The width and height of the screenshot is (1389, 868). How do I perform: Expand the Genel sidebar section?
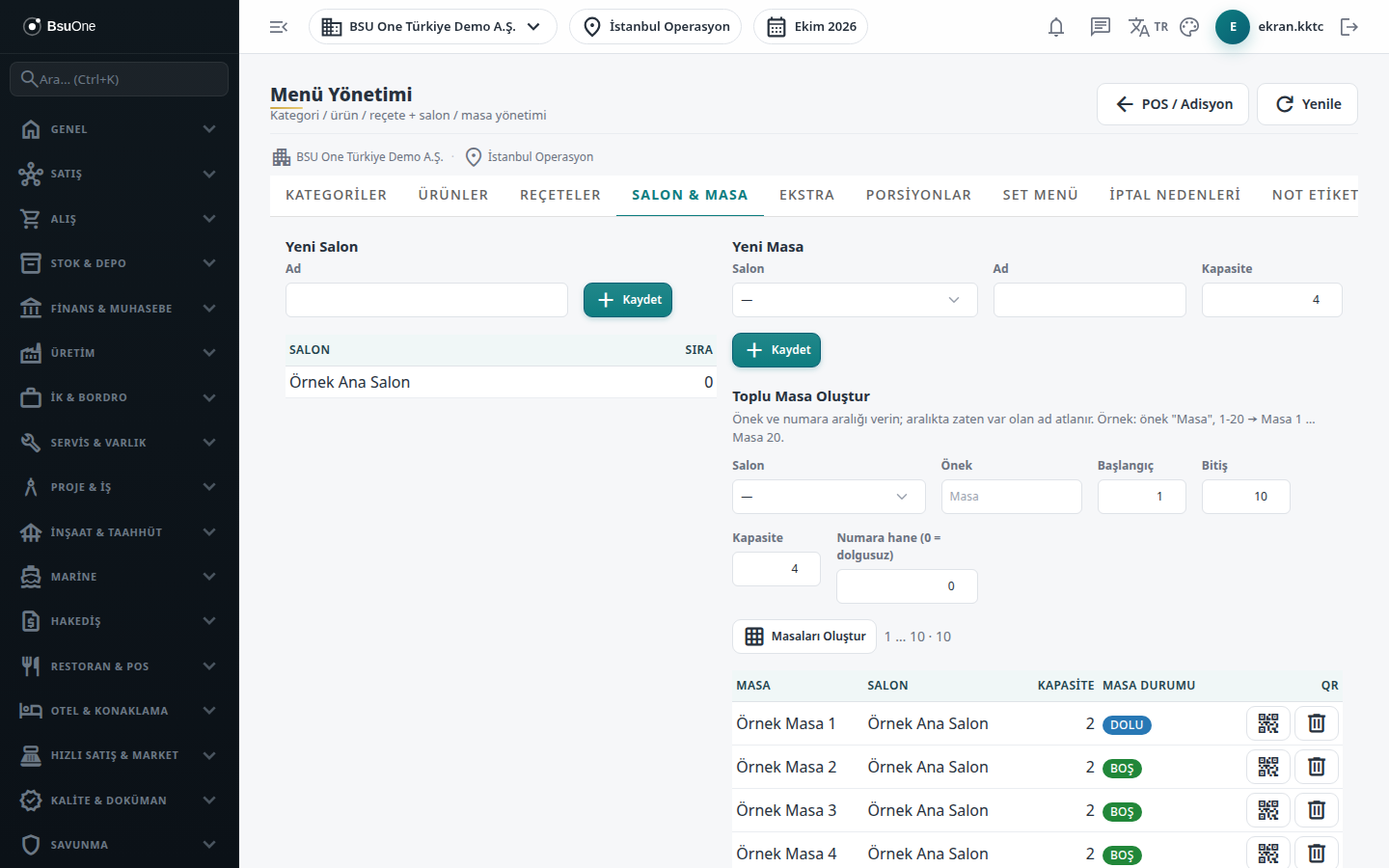[x=120, y=129]
